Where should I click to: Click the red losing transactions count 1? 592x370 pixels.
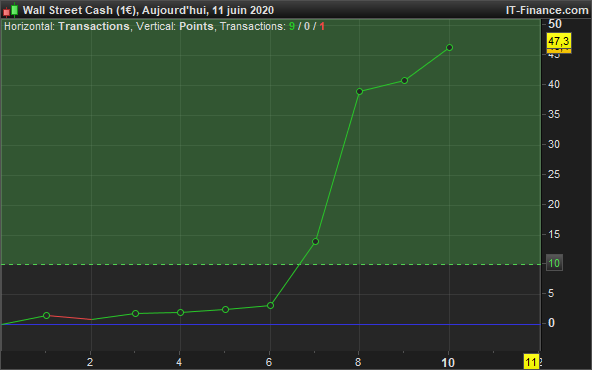pos(322,26)
